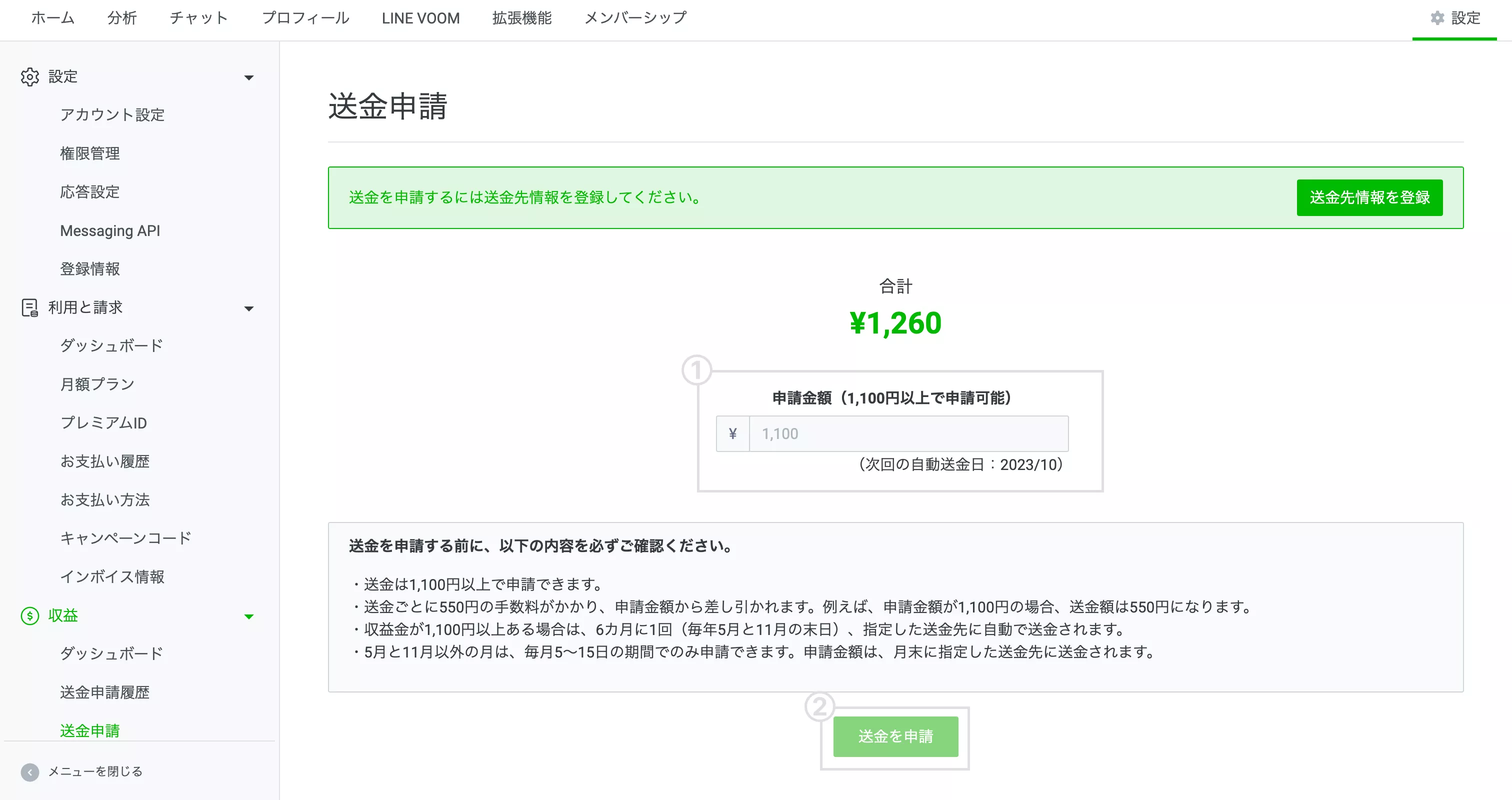This screenshot has width=1512, height=800.
Task: Open the お支払い方法 menu item
Action: tap(104, 500)
